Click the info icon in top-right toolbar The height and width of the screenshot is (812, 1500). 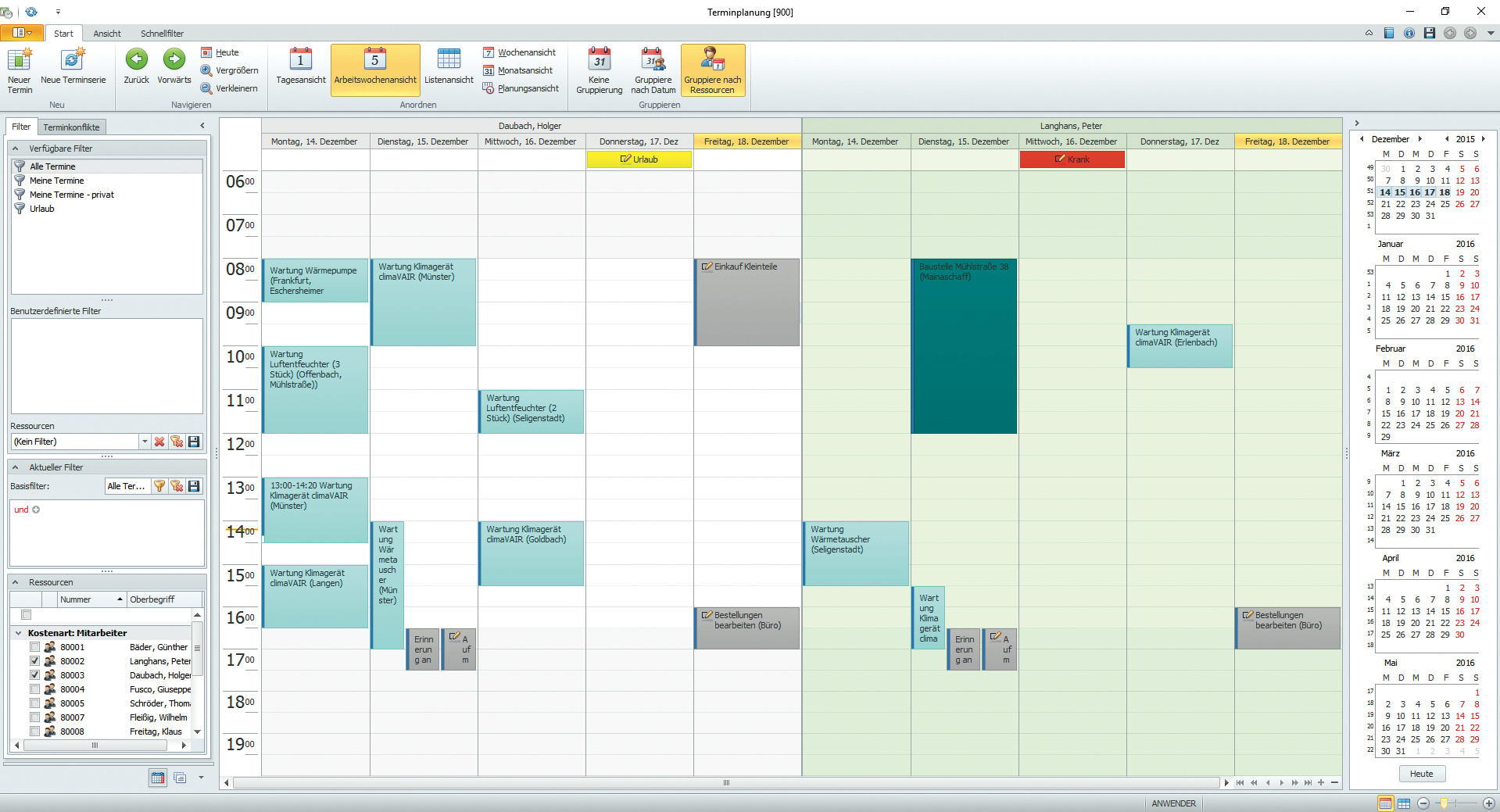[x=1409, y=33]
